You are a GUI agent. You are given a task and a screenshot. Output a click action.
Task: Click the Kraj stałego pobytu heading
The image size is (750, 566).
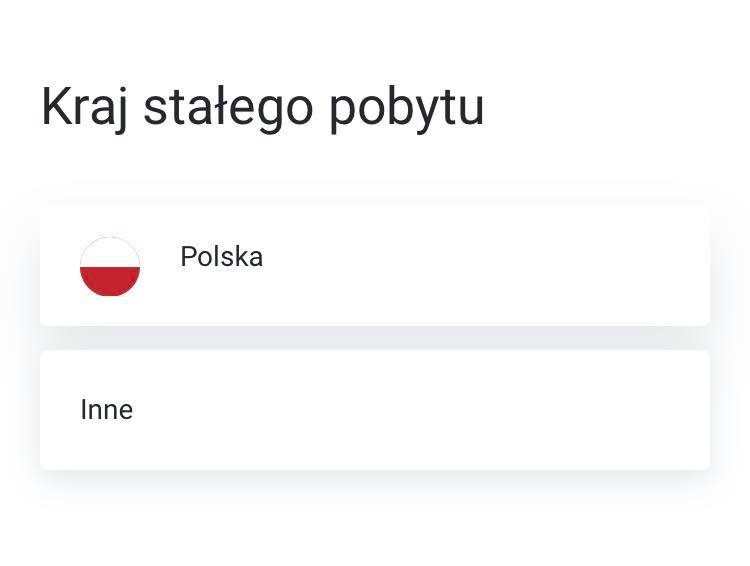(263, 108)
